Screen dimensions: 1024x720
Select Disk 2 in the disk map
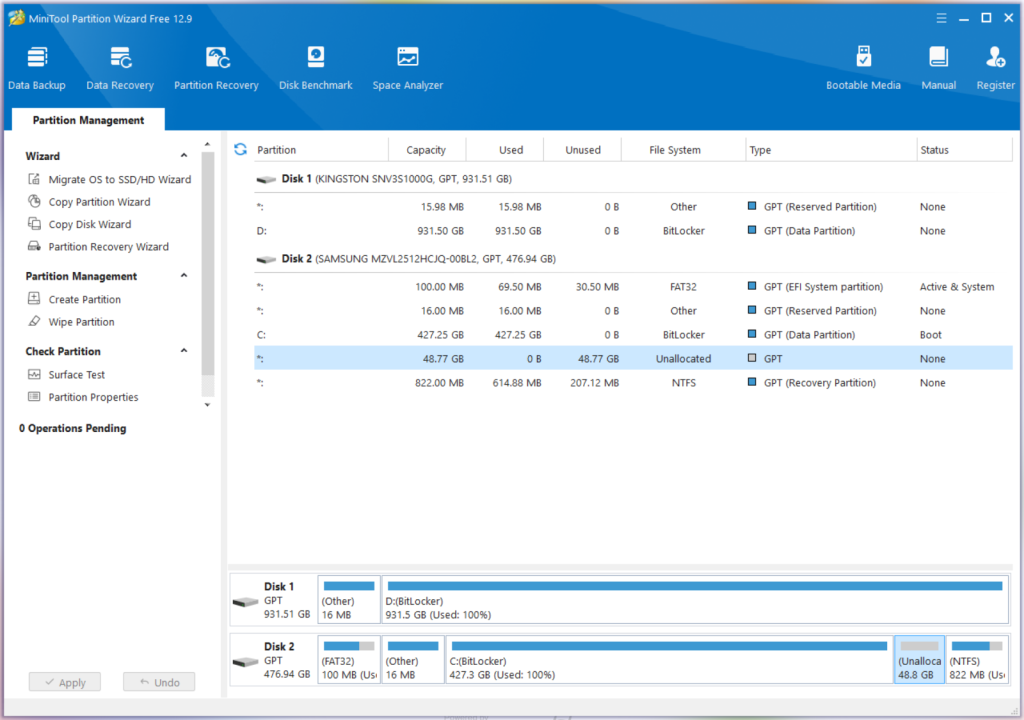pos(274,660)
